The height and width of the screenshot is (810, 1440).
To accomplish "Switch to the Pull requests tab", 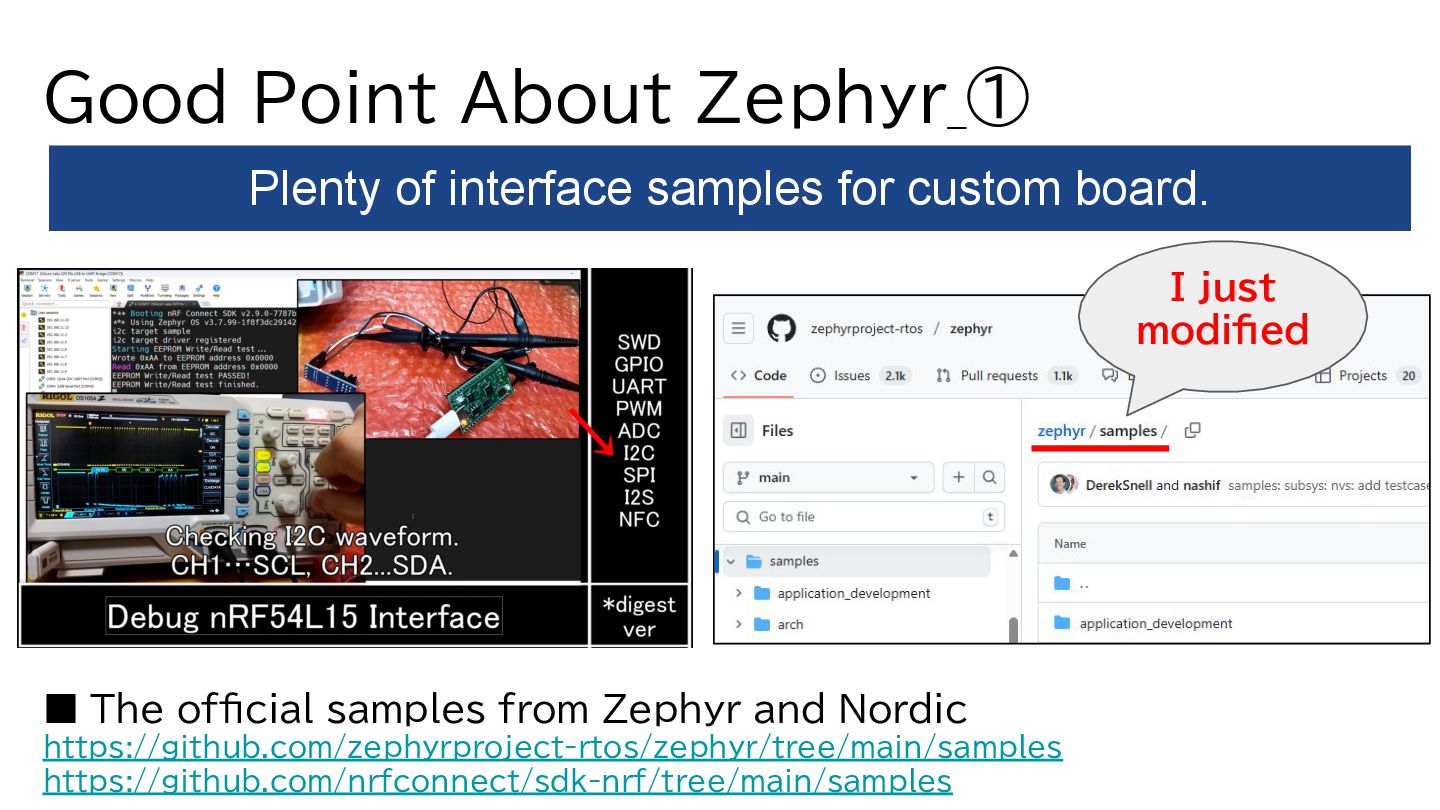I will (x=1006, y=376).
